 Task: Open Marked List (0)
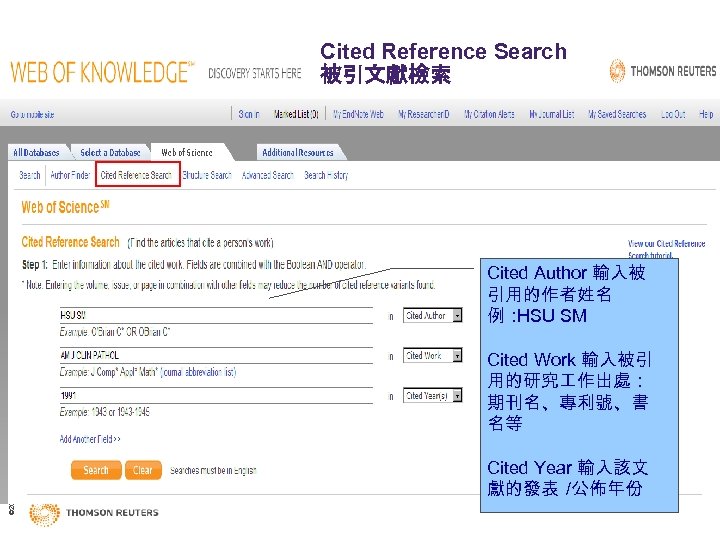point(296,114)
